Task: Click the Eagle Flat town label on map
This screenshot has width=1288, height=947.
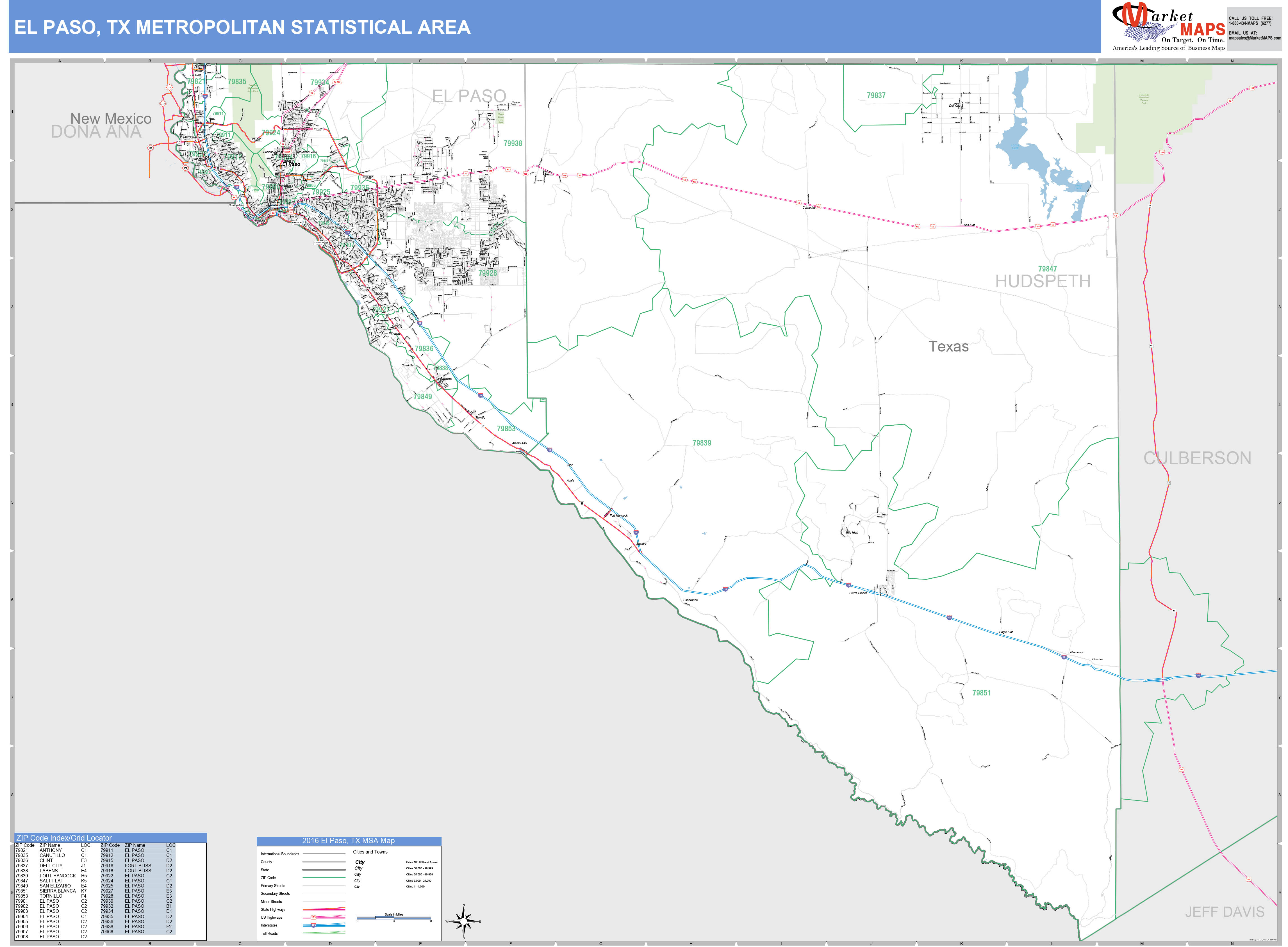Action: point(1006,632)
